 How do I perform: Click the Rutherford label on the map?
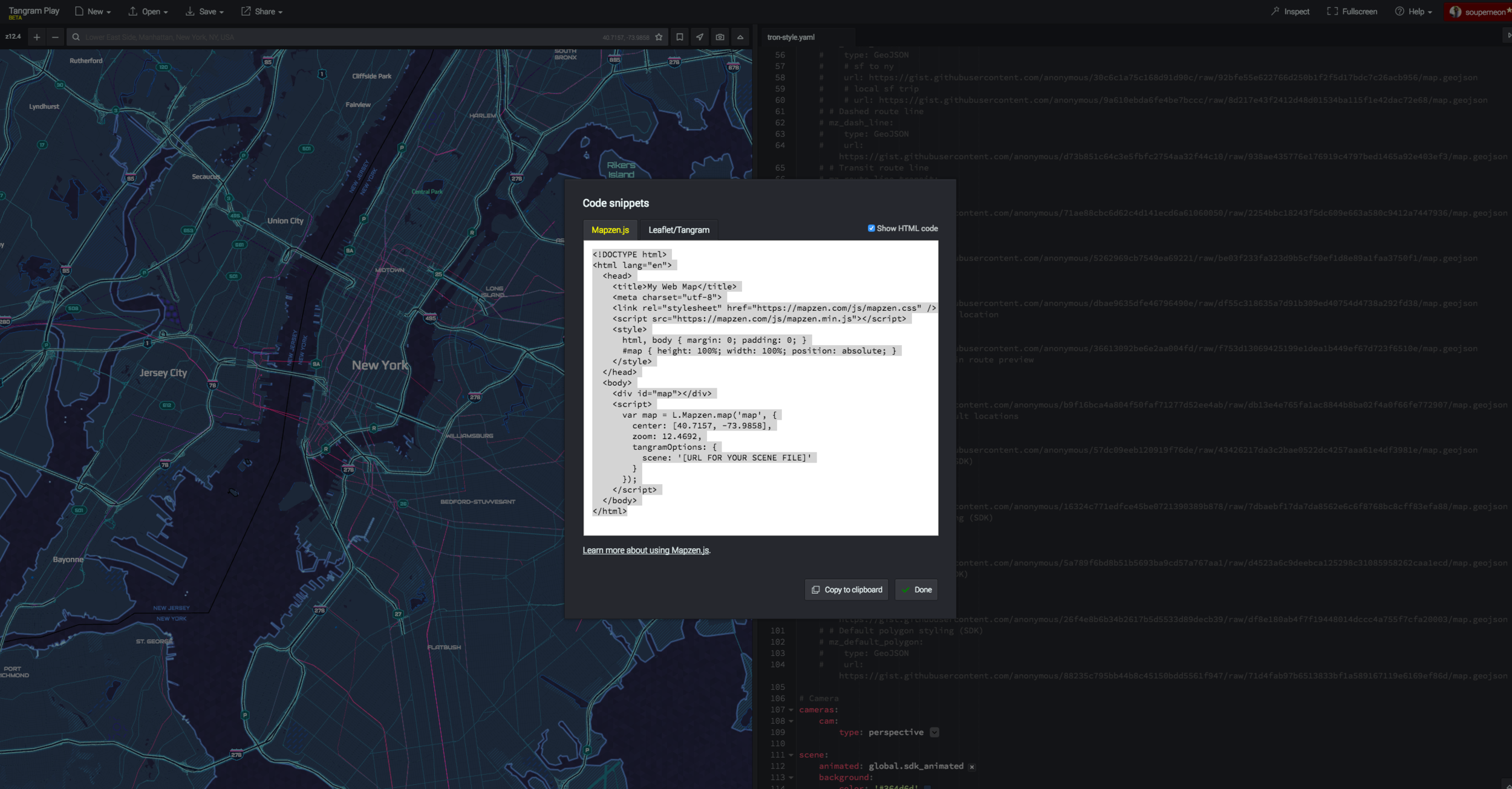pyautogui.click(x=86, y=60)
